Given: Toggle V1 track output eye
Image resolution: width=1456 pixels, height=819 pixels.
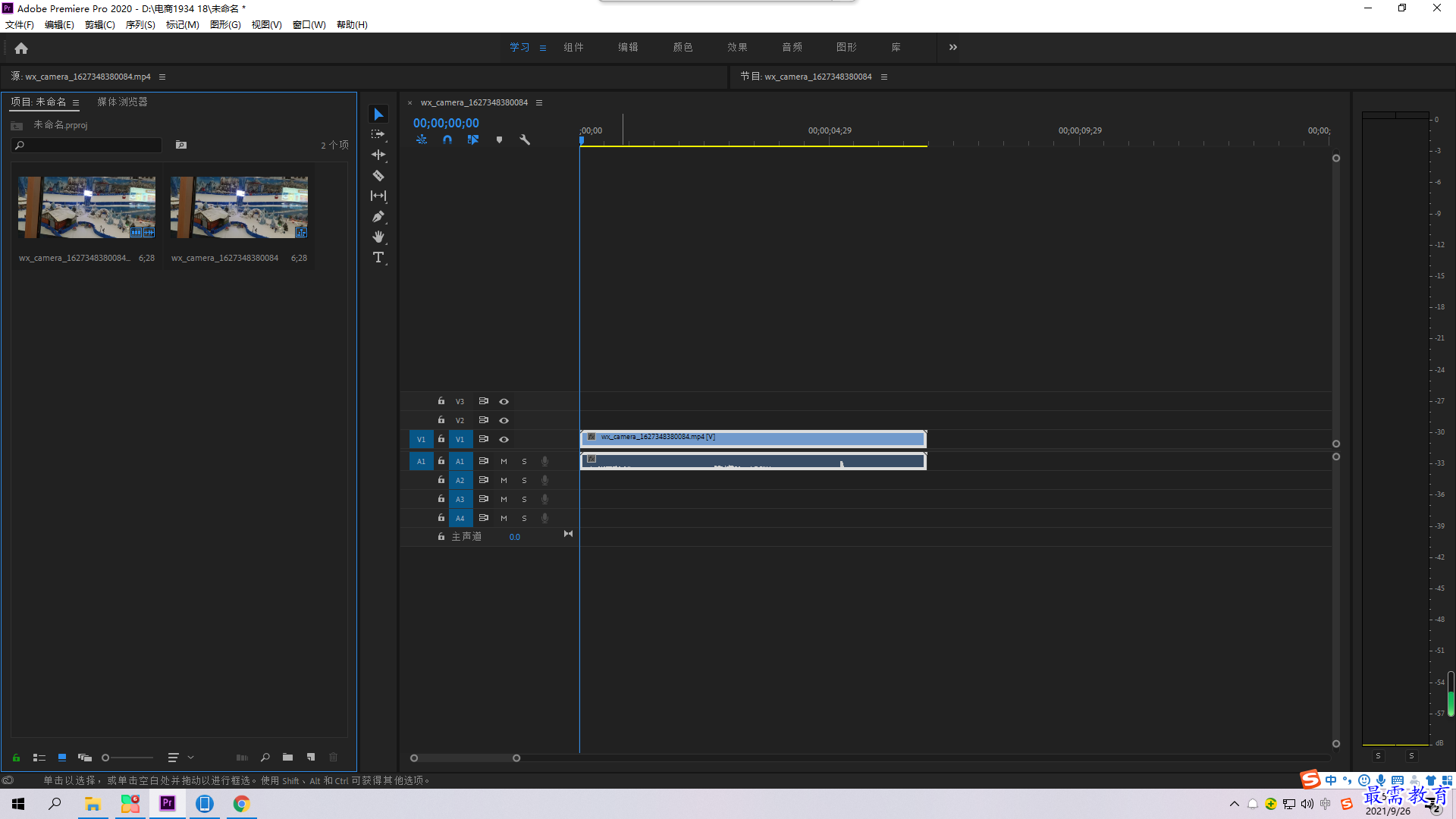Looking at the screenshot, I should (504, 439).
